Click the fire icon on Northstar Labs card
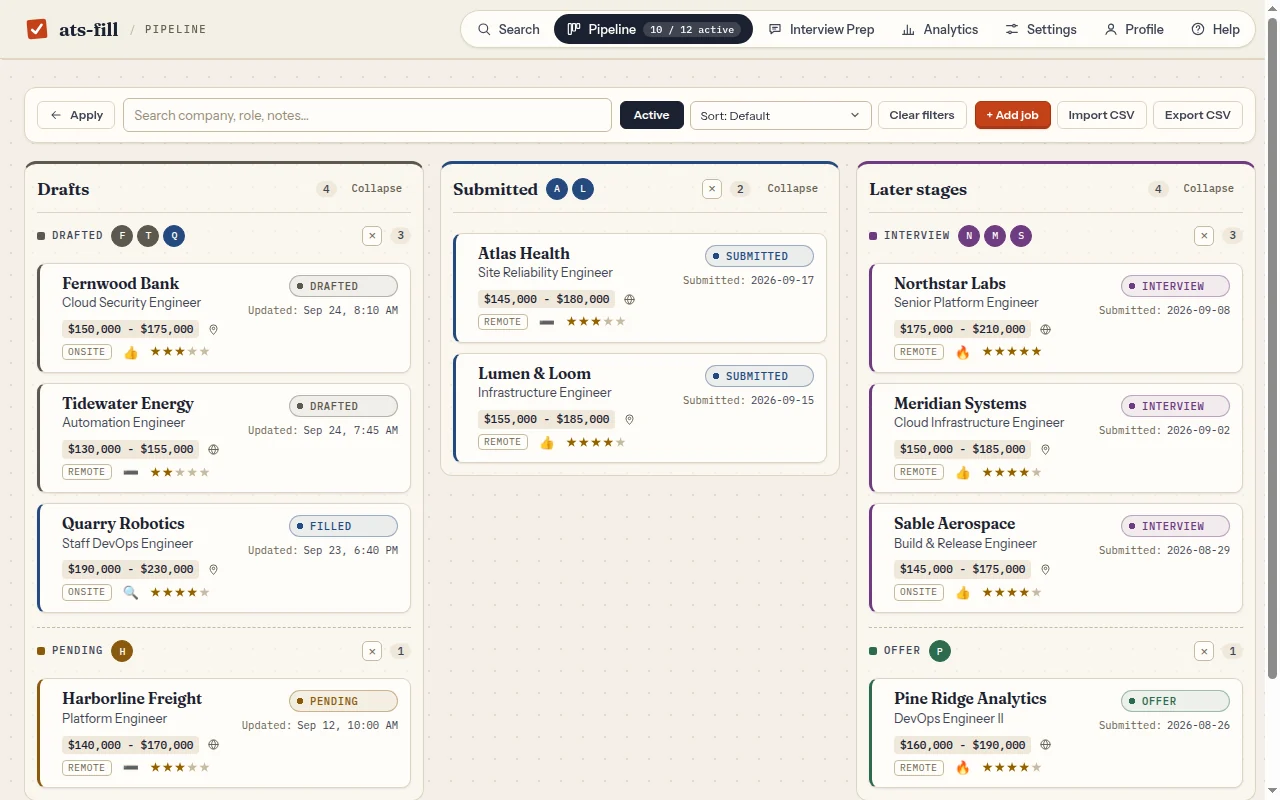 point(963,352)
